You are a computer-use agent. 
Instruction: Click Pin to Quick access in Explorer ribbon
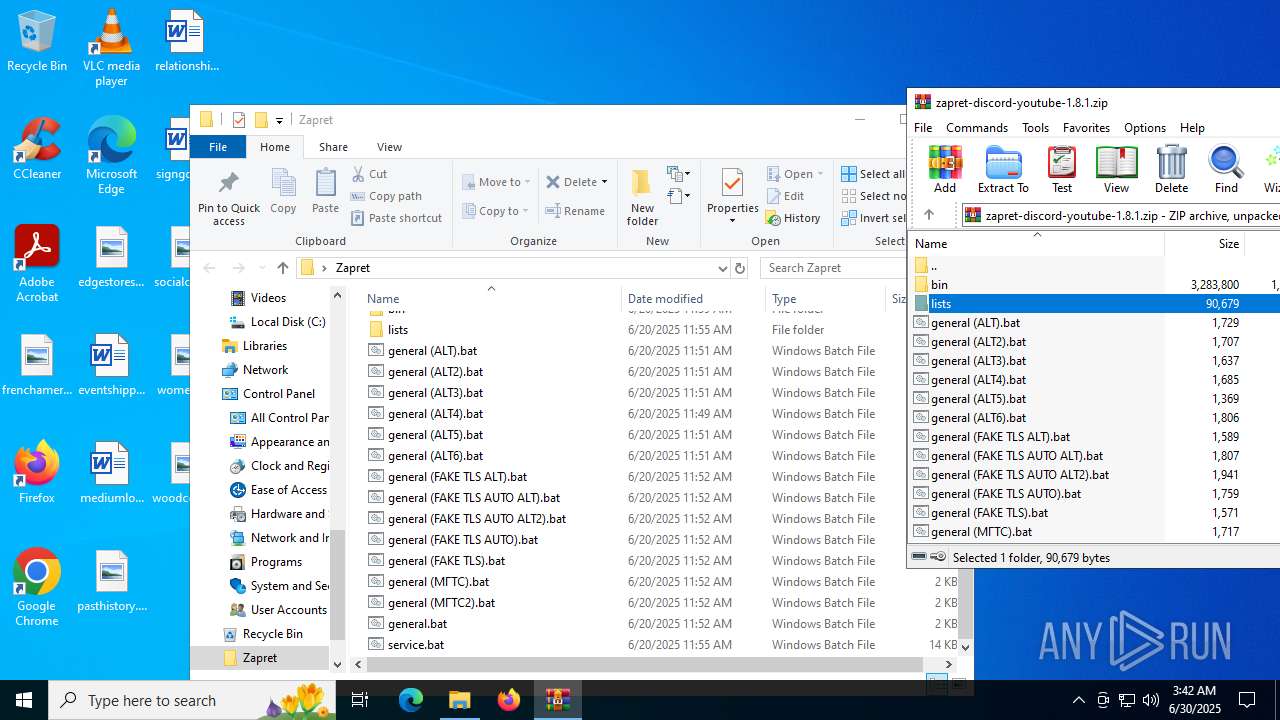click(x=229, y=198)
